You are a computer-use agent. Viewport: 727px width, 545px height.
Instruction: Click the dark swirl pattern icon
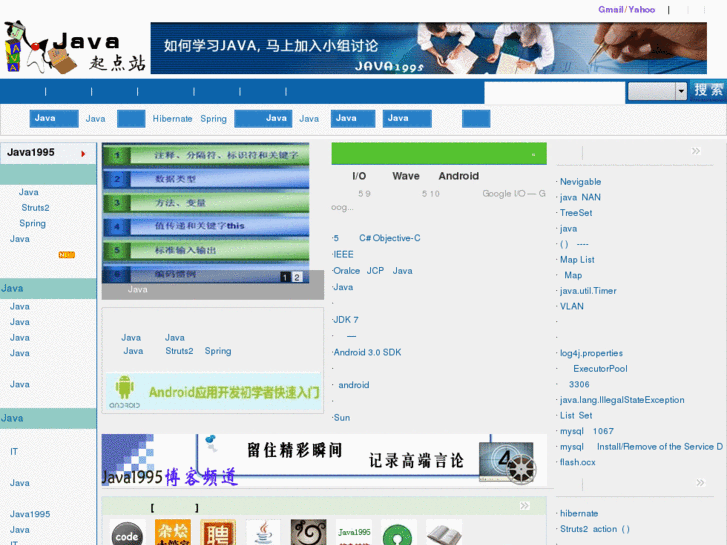coord(308,532)
